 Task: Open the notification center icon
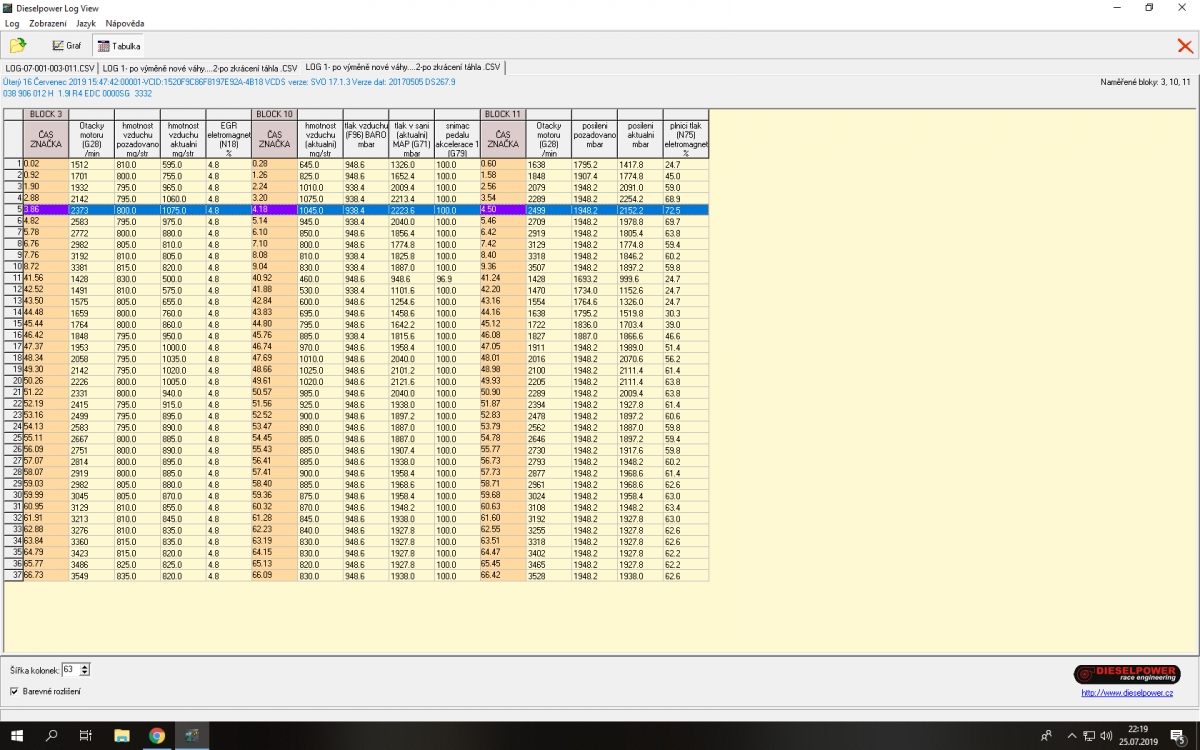pos(1179,736)
